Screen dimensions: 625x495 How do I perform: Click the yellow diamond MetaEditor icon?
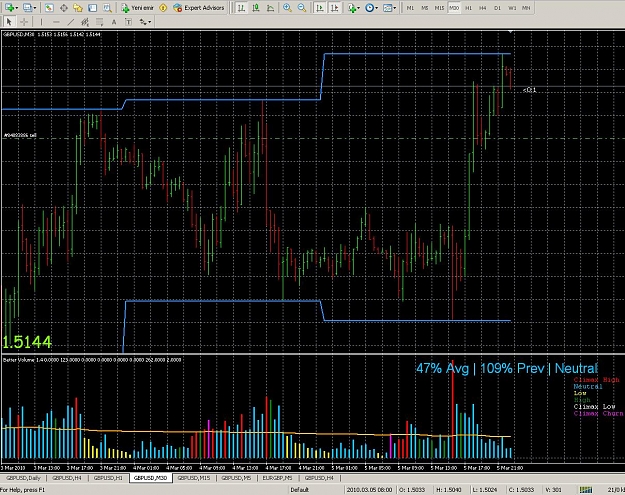[x=163, y=8]
